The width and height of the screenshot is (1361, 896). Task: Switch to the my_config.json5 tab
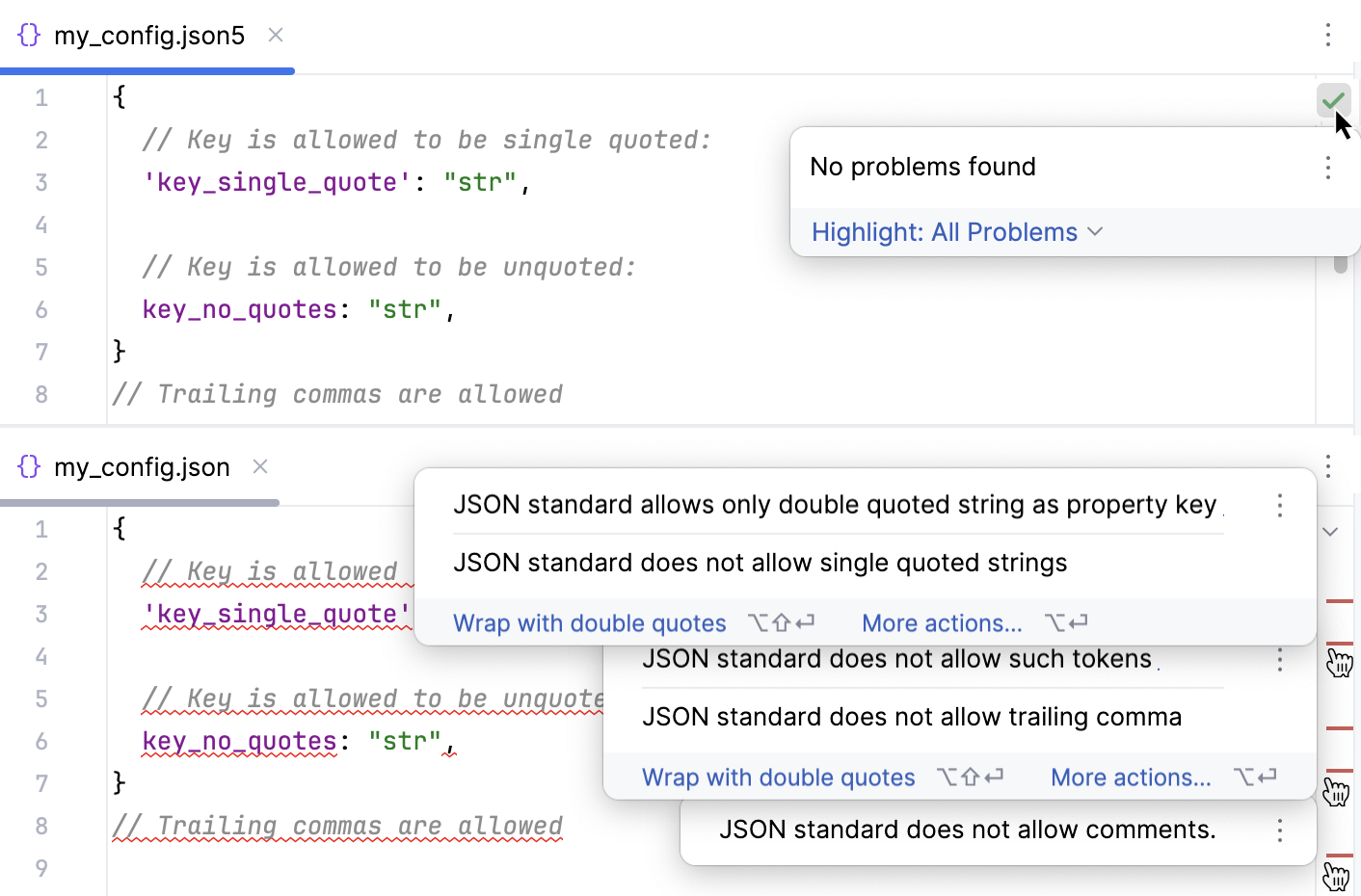[x=149, y=35]
